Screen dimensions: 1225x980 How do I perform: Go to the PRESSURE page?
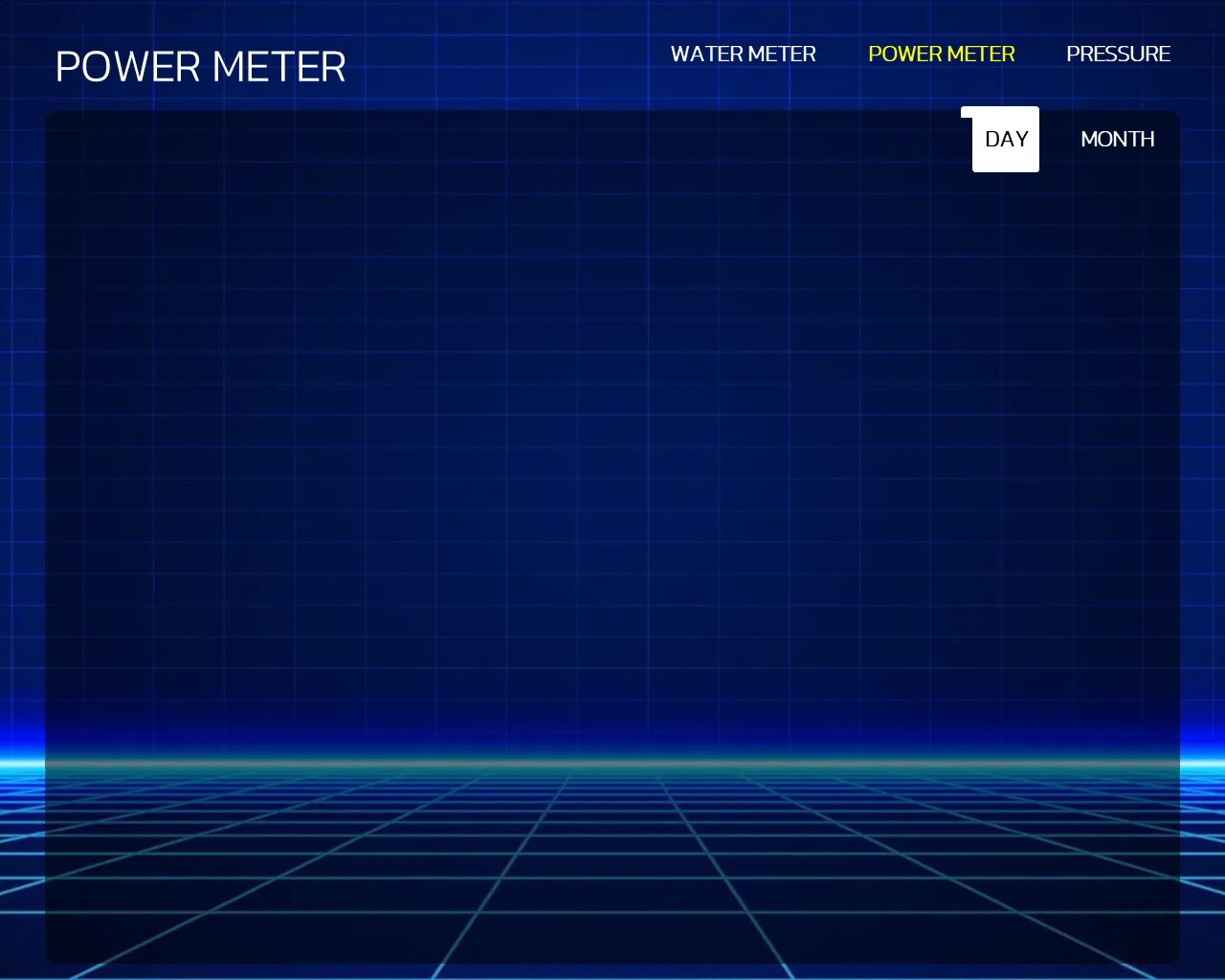1118,55
